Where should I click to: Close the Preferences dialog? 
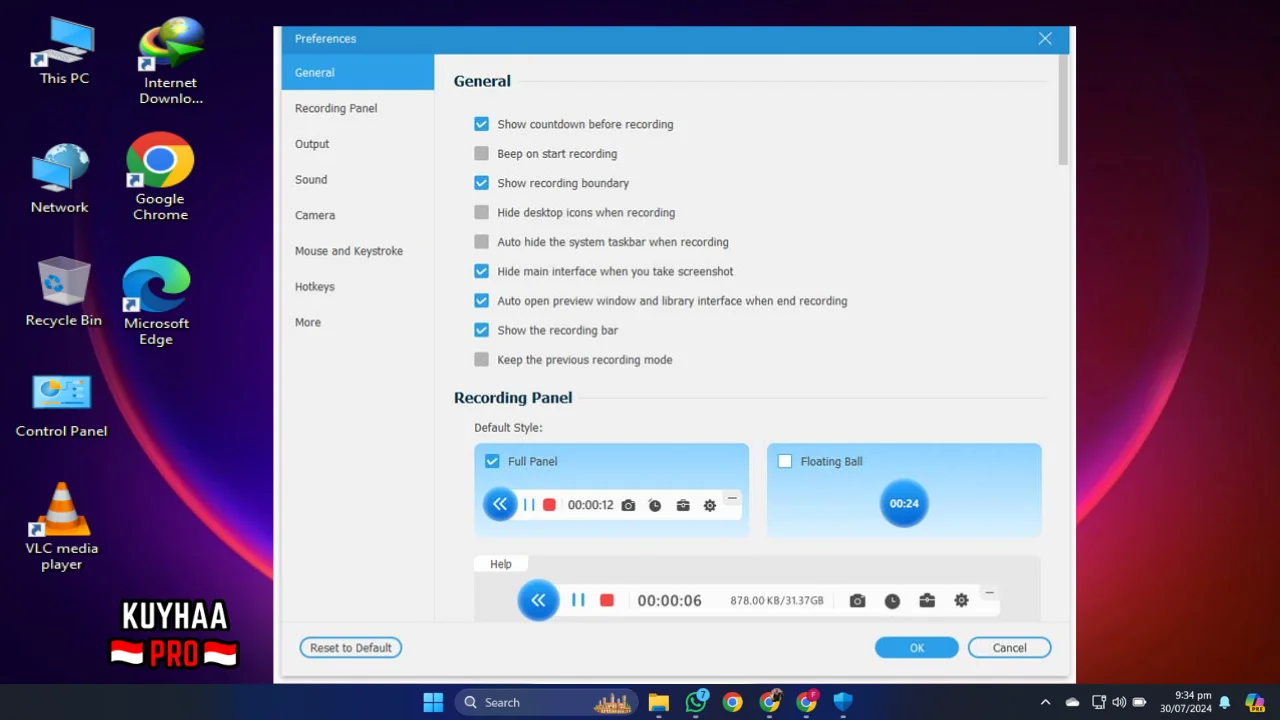point(1045,38)
